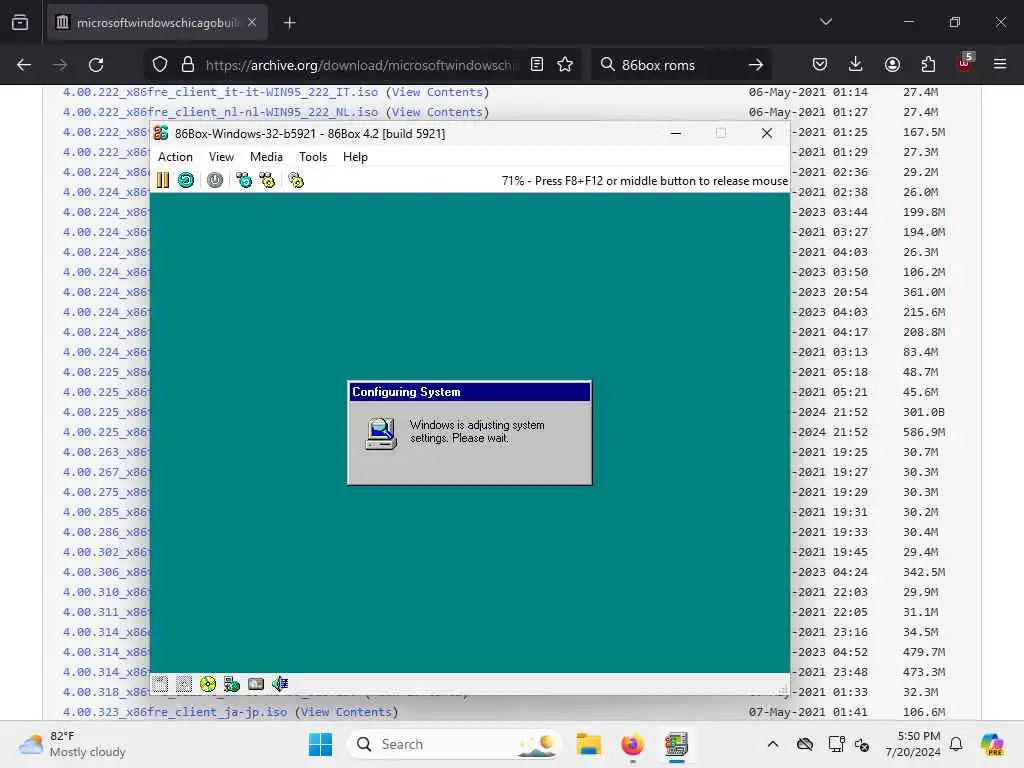Open Firefox View icon at top left
This screenshot has width=1024, height=768.
coord(20,23)
